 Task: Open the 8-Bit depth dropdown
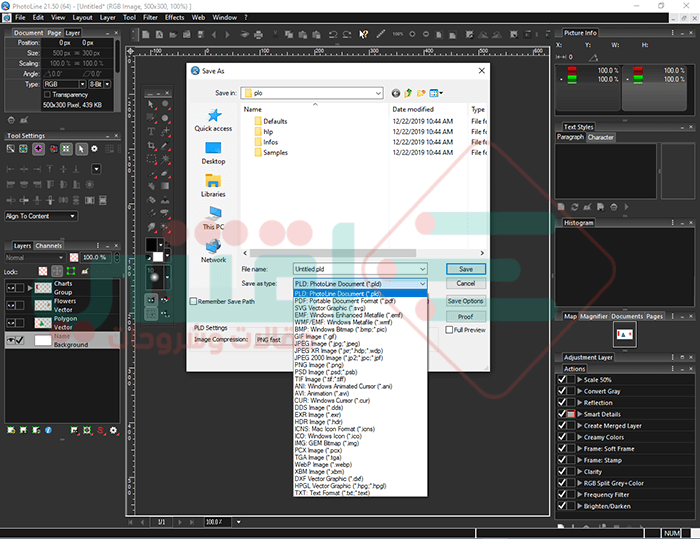click(107, 84)
